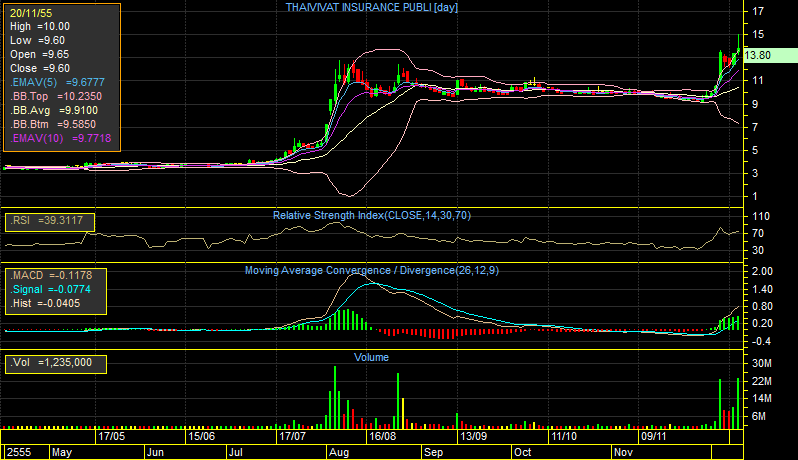Screen dimensions: 798x460
Task: Select the Aug month label
Action: 339,452
